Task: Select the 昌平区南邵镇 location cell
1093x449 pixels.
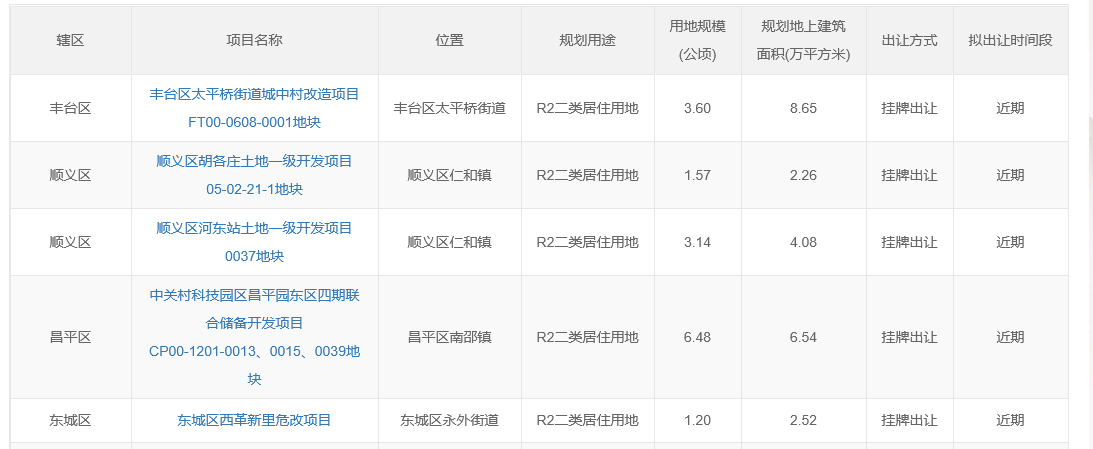Action: coord(449,337)
